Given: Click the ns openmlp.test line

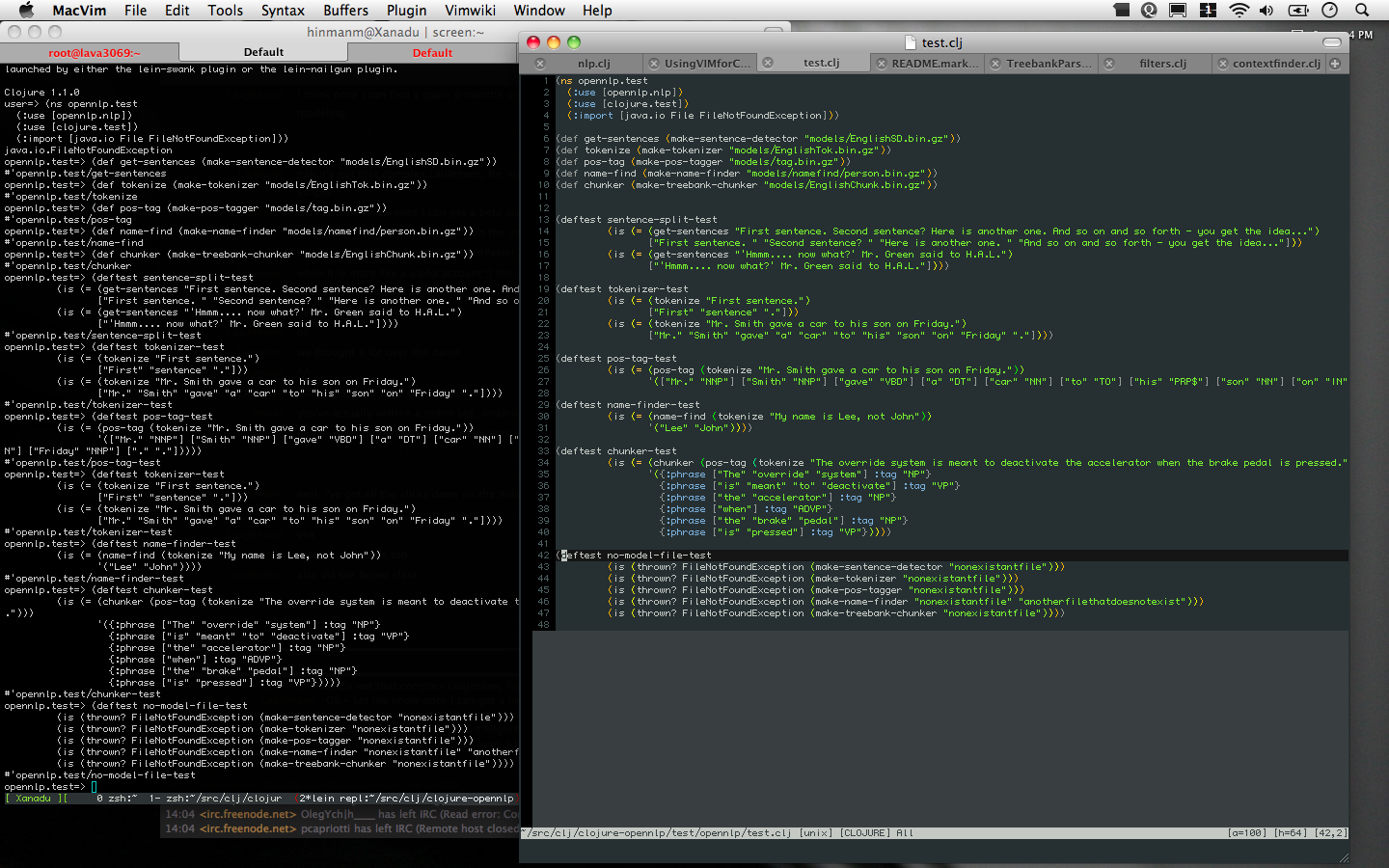Looking at the screenshot, I should (x=602, y=81).
